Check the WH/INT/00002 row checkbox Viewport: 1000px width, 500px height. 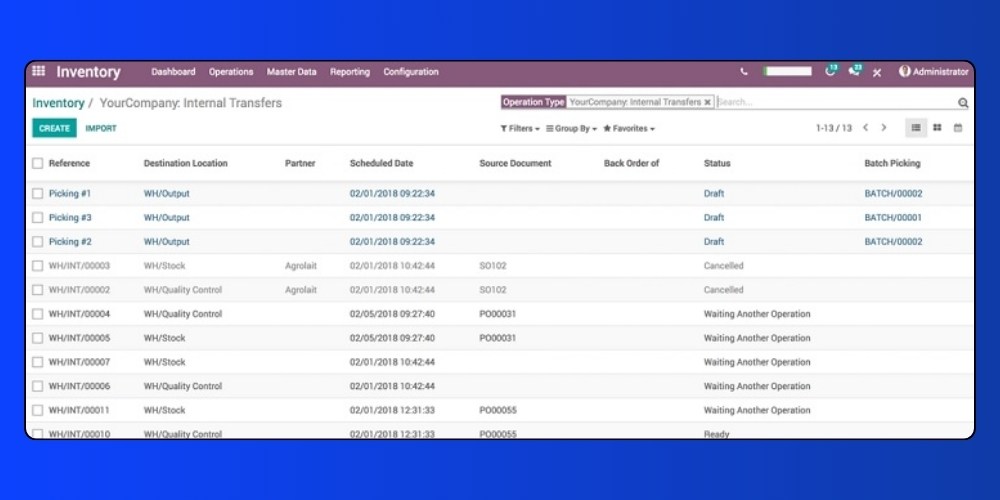38,290
